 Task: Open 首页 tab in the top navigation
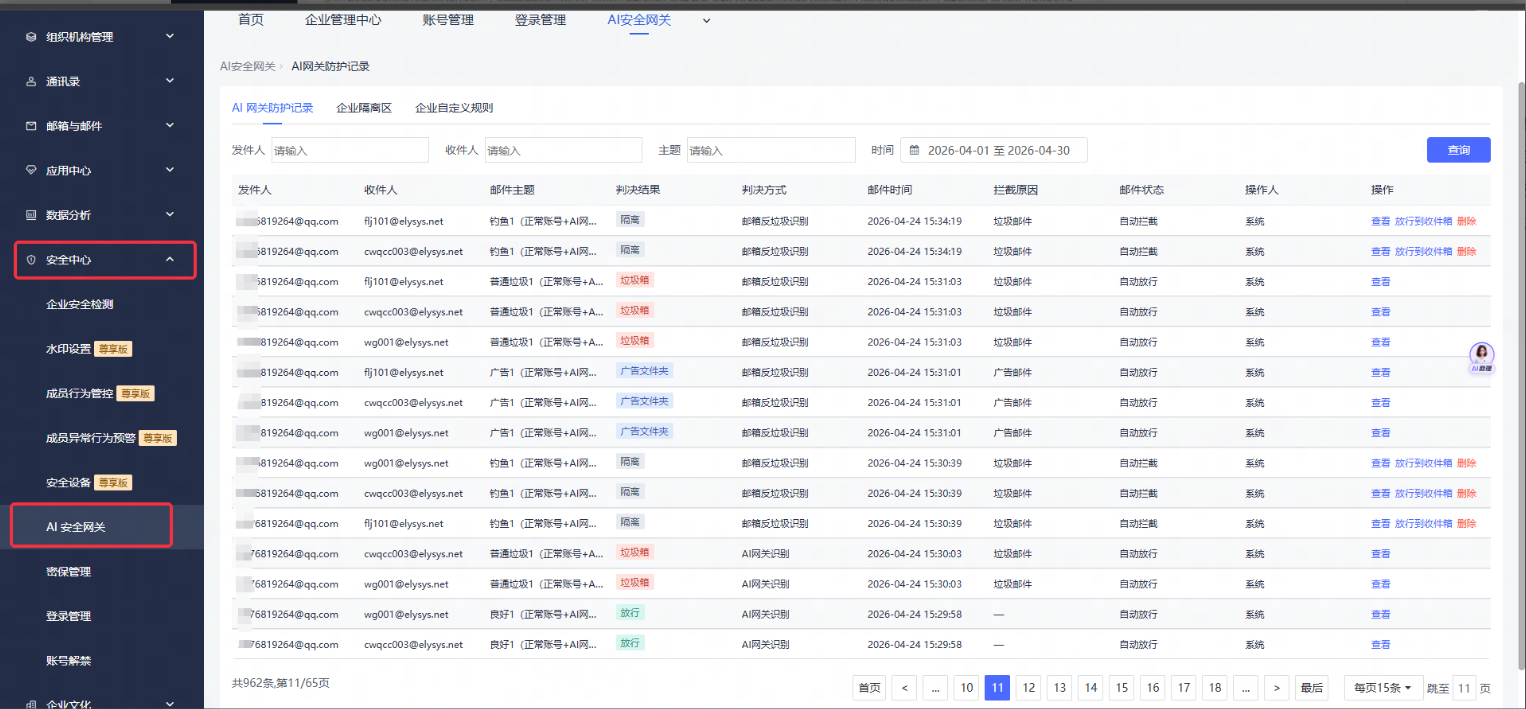pos(251,20)
